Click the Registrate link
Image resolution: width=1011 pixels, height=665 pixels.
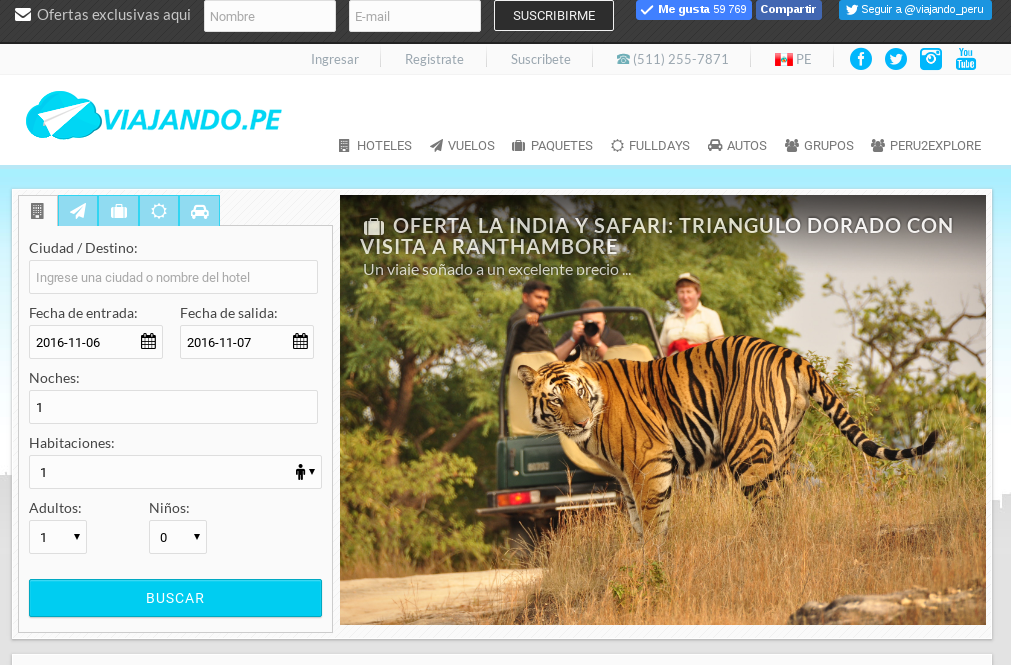[434, 59]
